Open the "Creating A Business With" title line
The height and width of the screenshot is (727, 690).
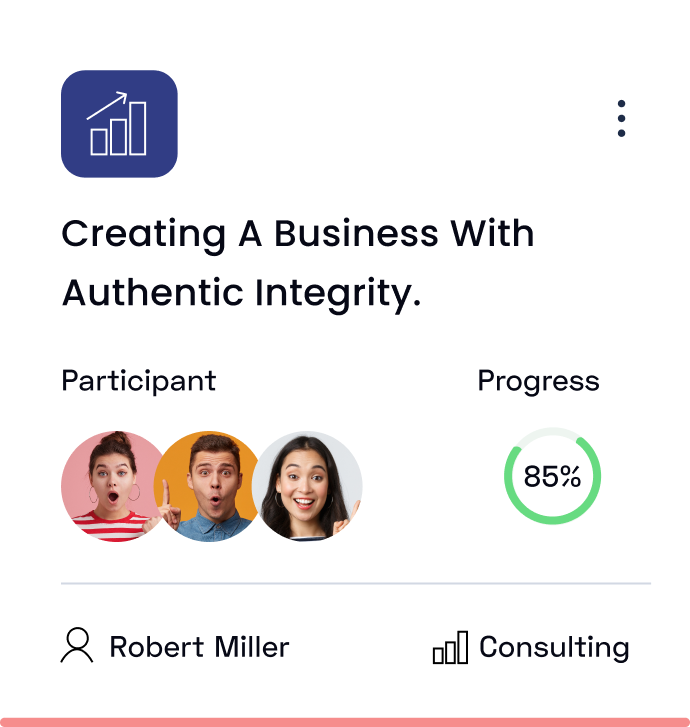(x=297, y=234)
